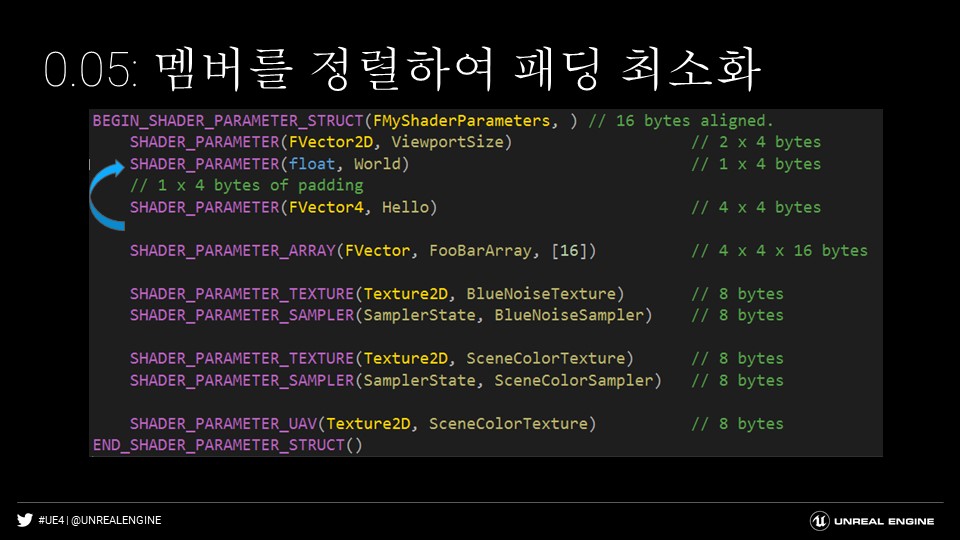
Task: Click SHADER_PARAMETER_ARRAY macro text
Action: pos(233,250)
